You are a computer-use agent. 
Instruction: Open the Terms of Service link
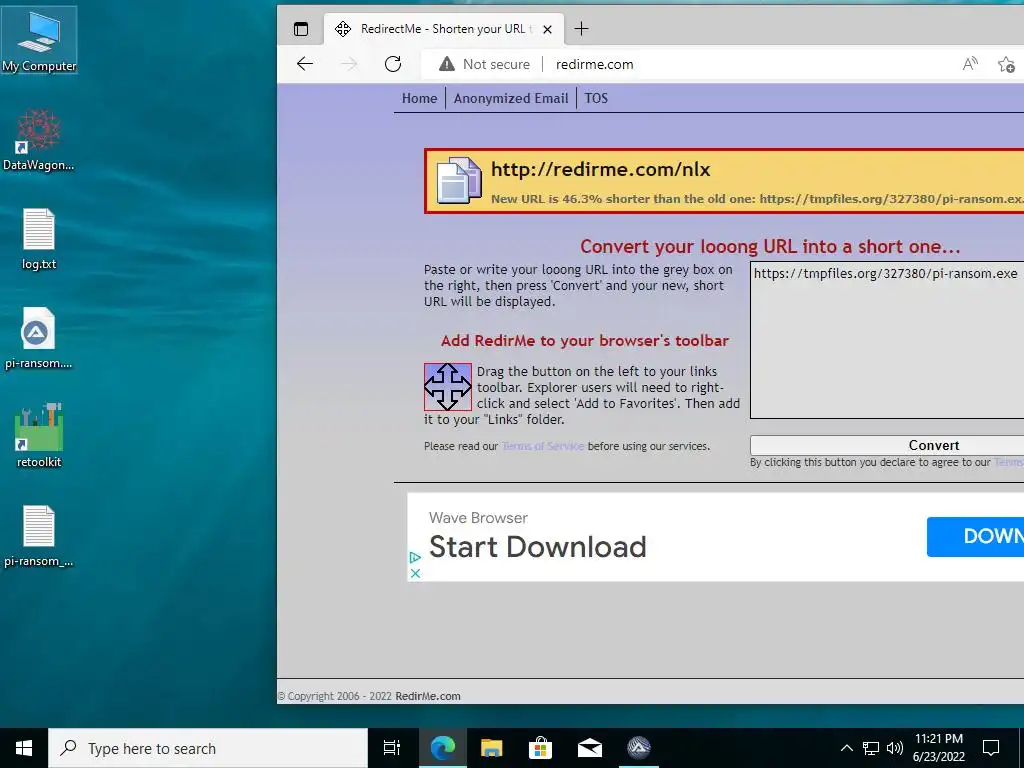[543, 446]
